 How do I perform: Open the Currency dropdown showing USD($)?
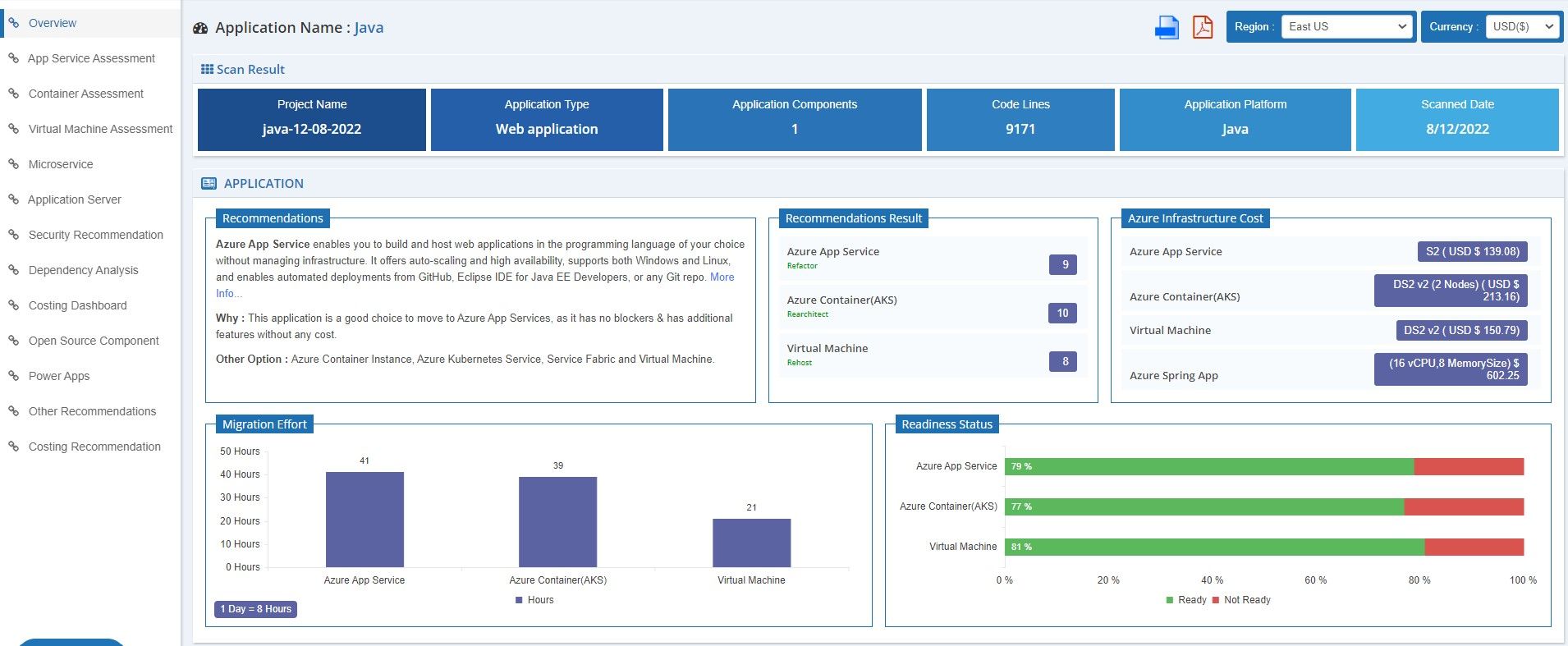click(1522, 26)
